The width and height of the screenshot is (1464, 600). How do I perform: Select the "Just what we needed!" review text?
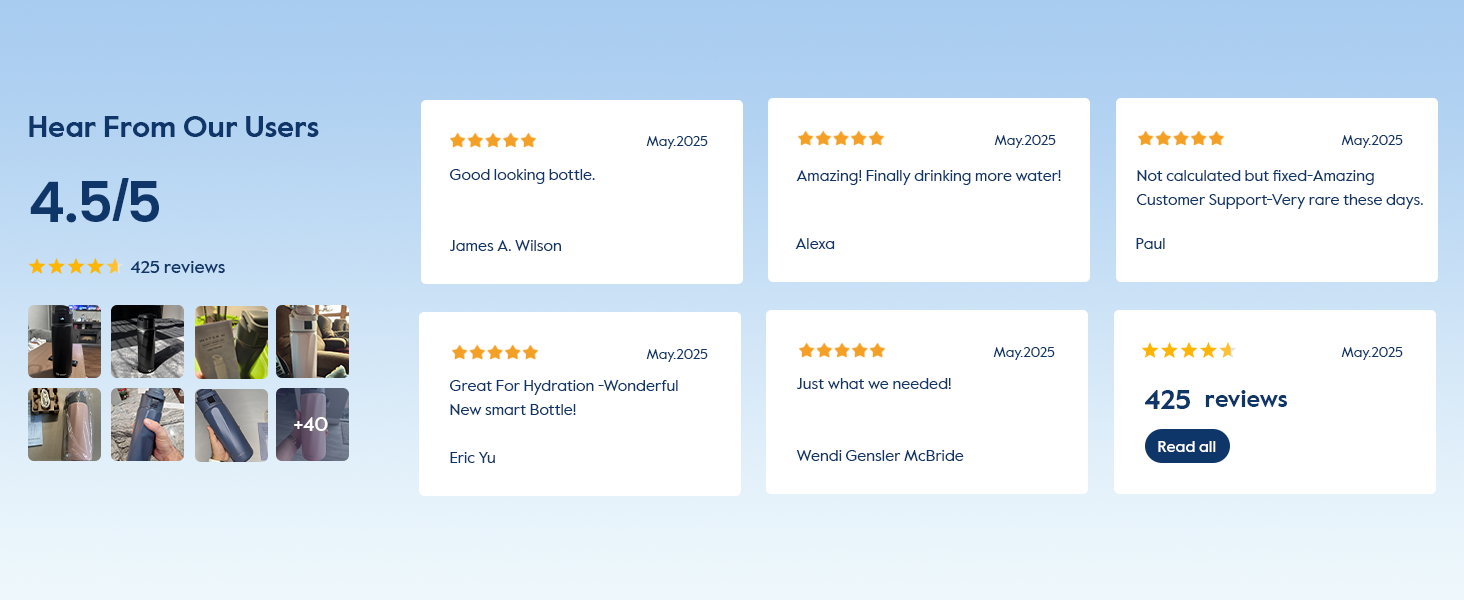pos(874,383)
